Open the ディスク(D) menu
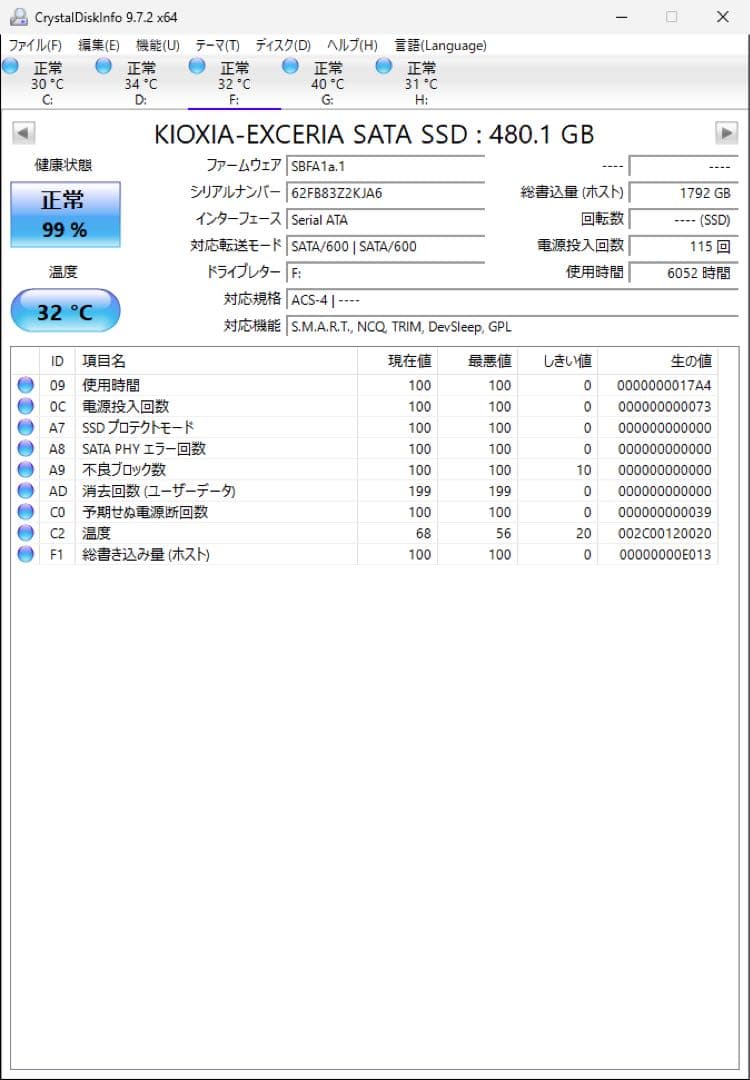This screenshot has width=750, height=1080. tap(283, 45)
